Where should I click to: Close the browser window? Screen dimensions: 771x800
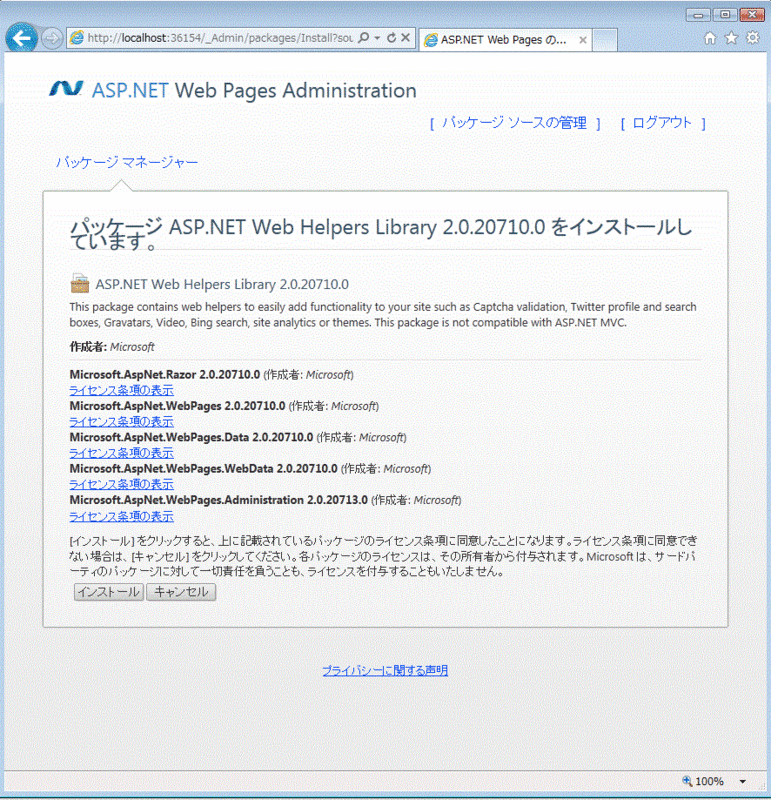pyautogui.click(x=752, y=15)
